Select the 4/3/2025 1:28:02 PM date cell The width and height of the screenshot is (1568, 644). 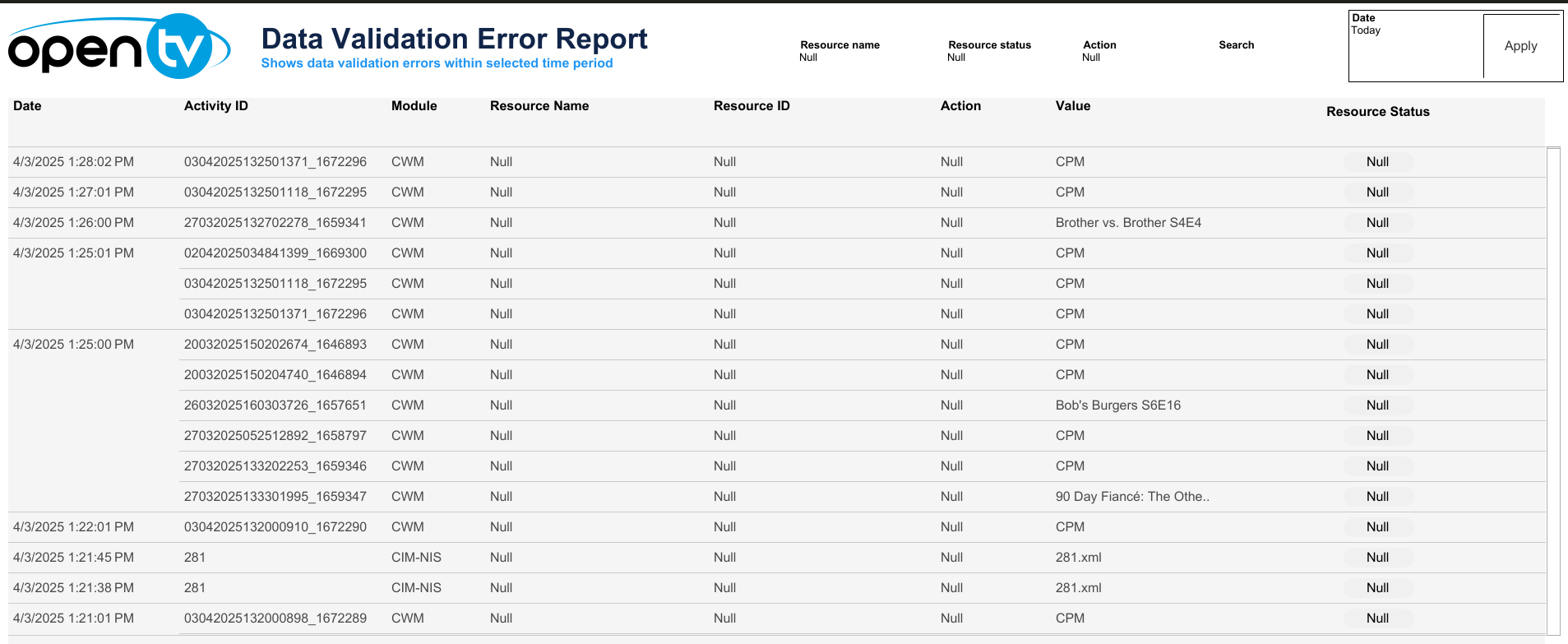(x=73, y=162)
